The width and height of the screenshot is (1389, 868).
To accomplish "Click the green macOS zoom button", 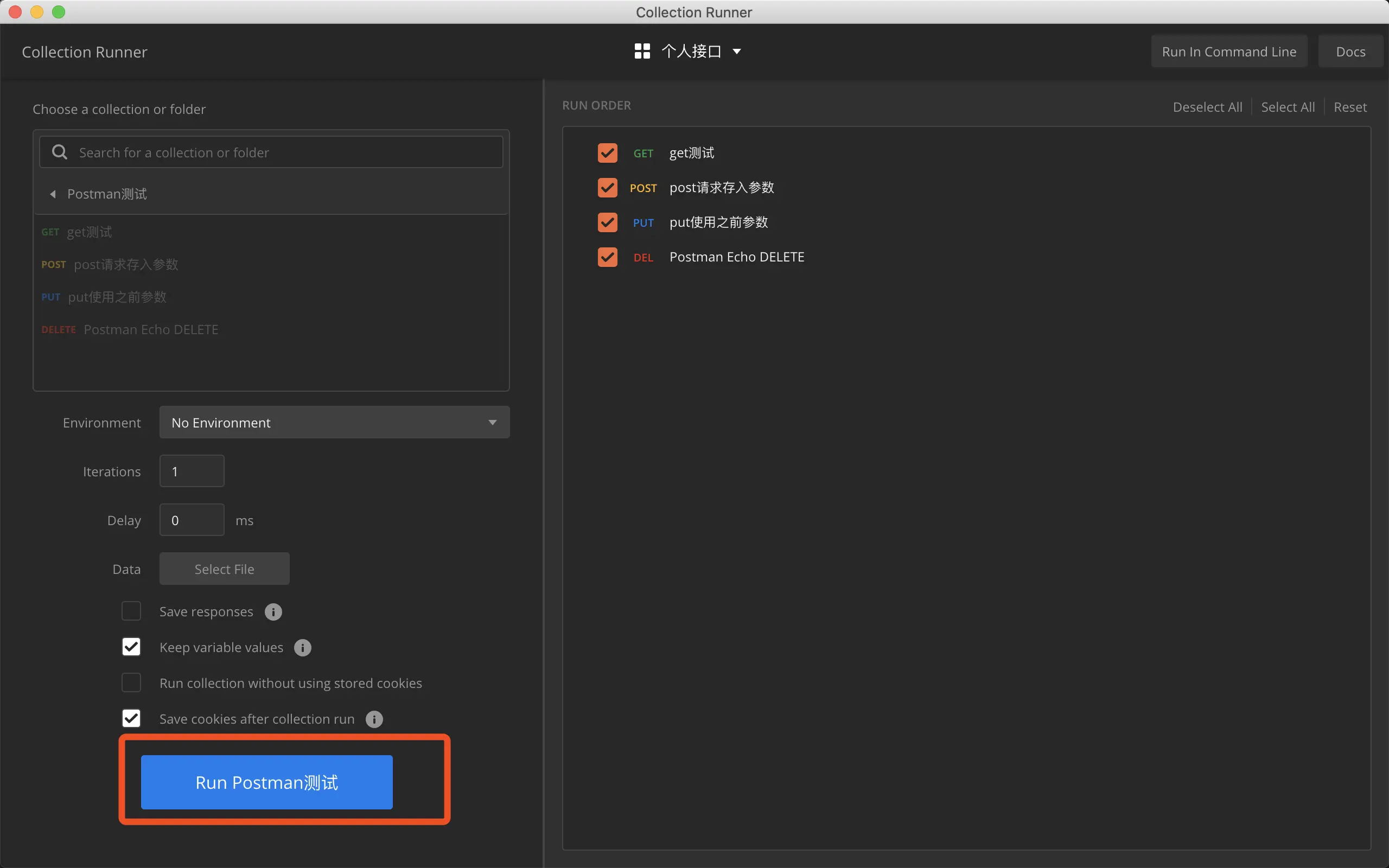I will pyautogui.click(x=59, y=11).
